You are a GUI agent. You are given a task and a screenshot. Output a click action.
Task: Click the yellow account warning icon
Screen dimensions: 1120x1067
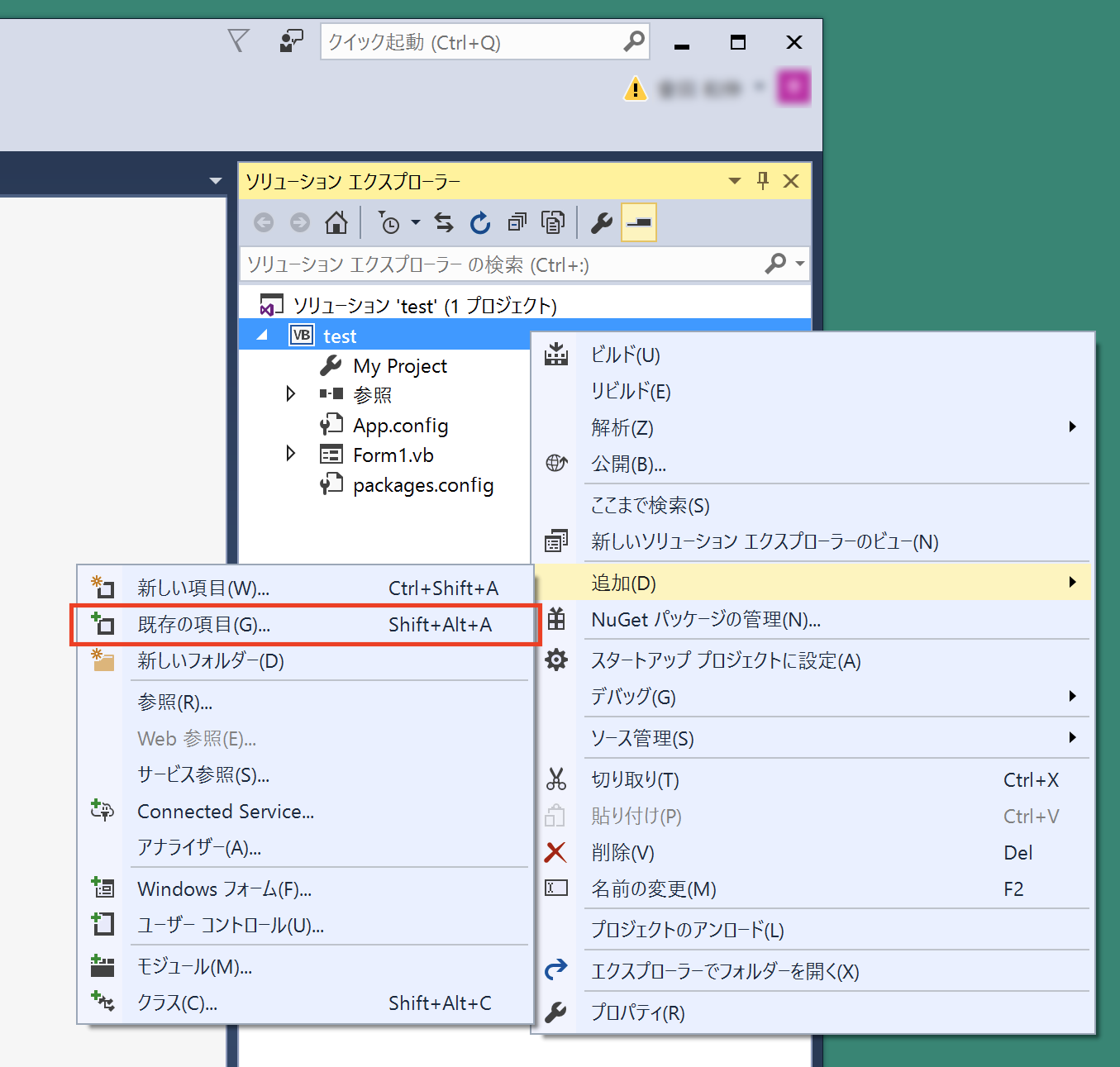[x=635, y=88]
